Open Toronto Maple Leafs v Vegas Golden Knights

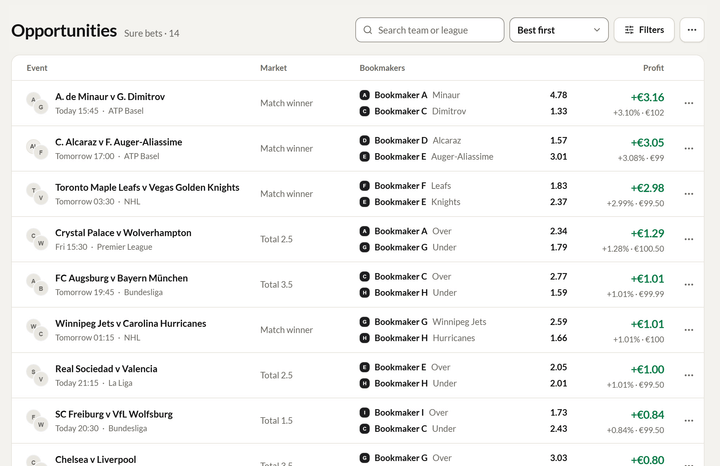147,187
